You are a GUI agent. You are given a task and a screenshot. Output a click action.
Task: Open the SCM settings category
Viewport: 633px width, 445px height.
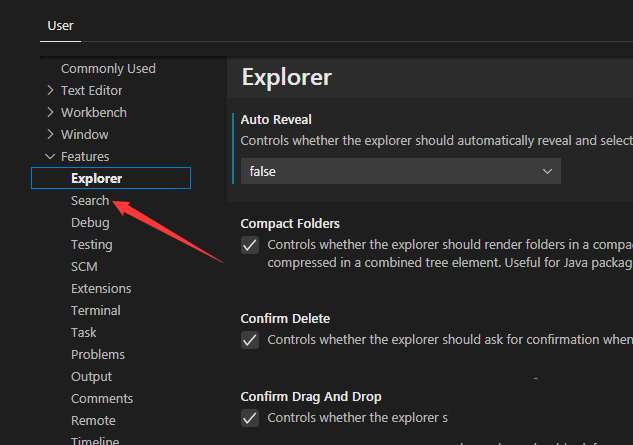84,267
